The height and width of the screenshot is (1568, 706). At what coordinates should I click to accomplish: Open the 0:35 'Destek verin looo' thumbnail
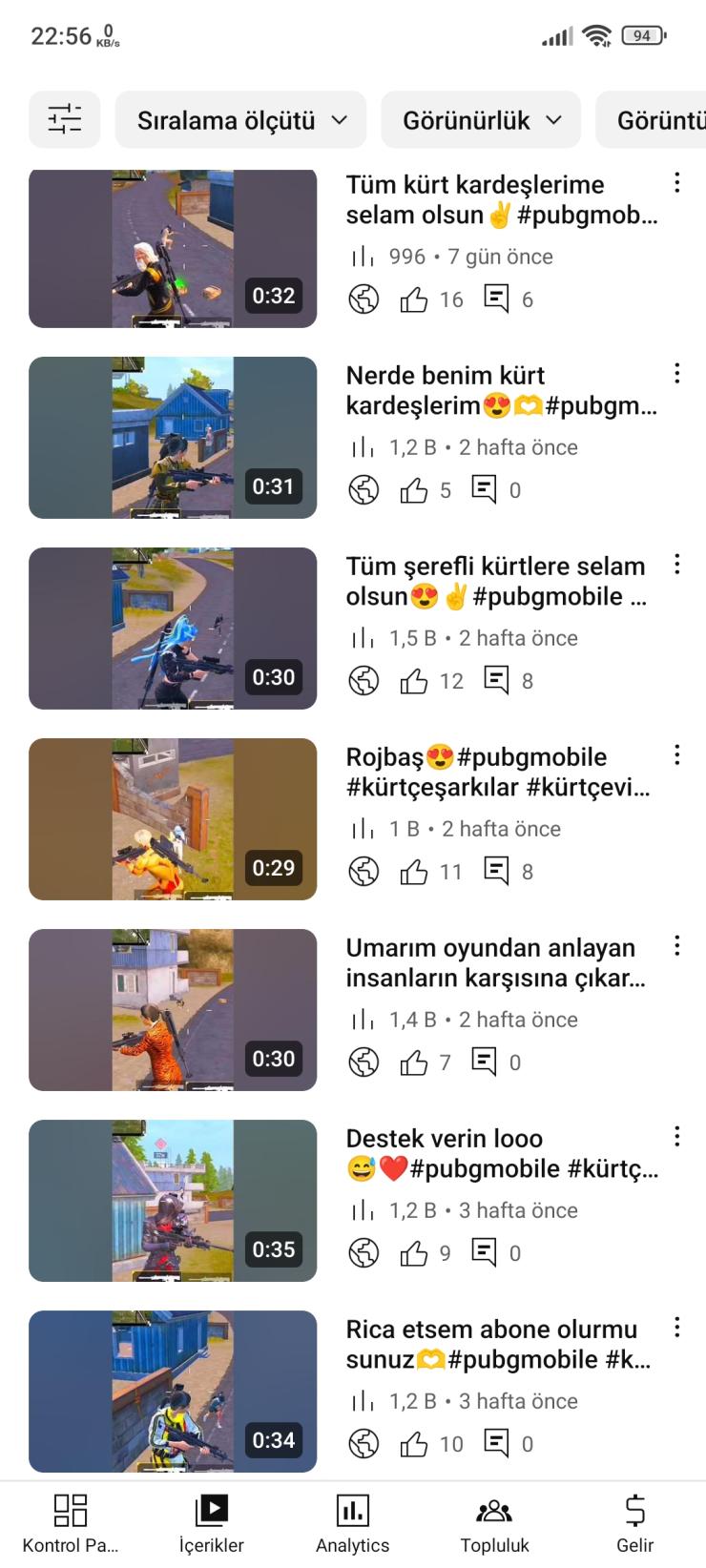click(173, 1201)
